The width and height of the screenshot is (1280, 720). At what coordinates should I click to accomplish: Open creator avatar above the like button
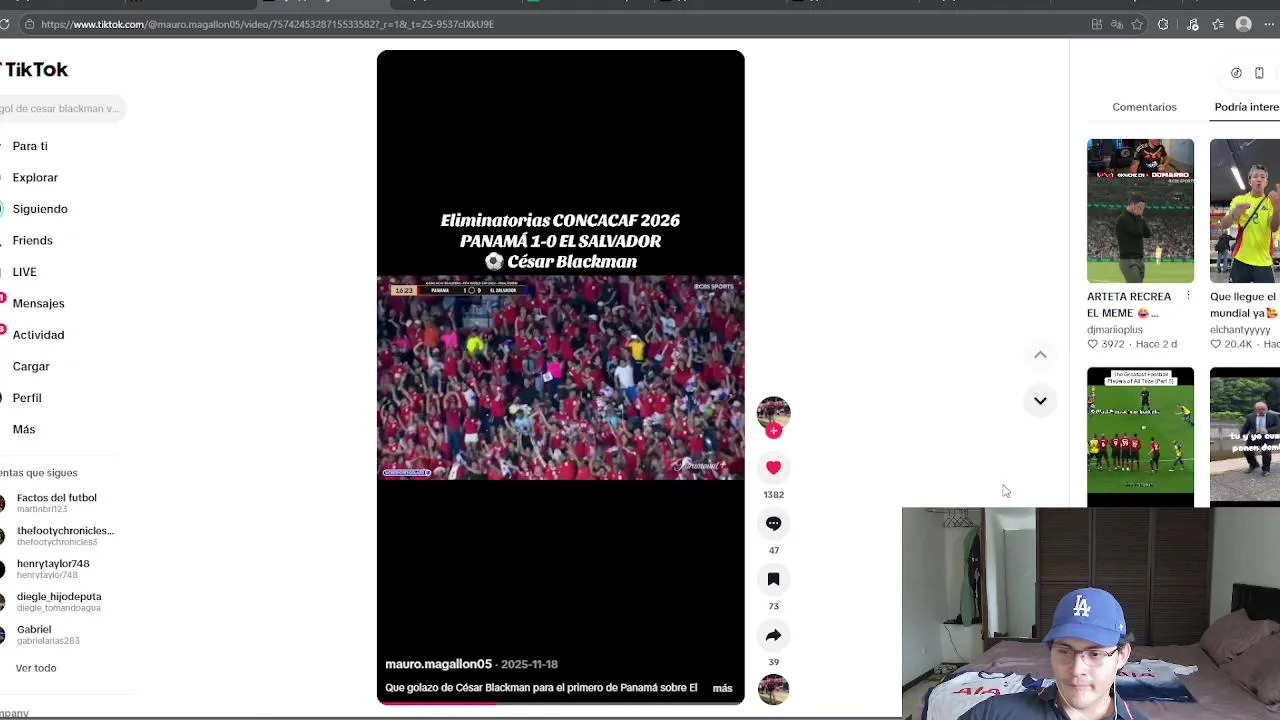coord(773,412)
